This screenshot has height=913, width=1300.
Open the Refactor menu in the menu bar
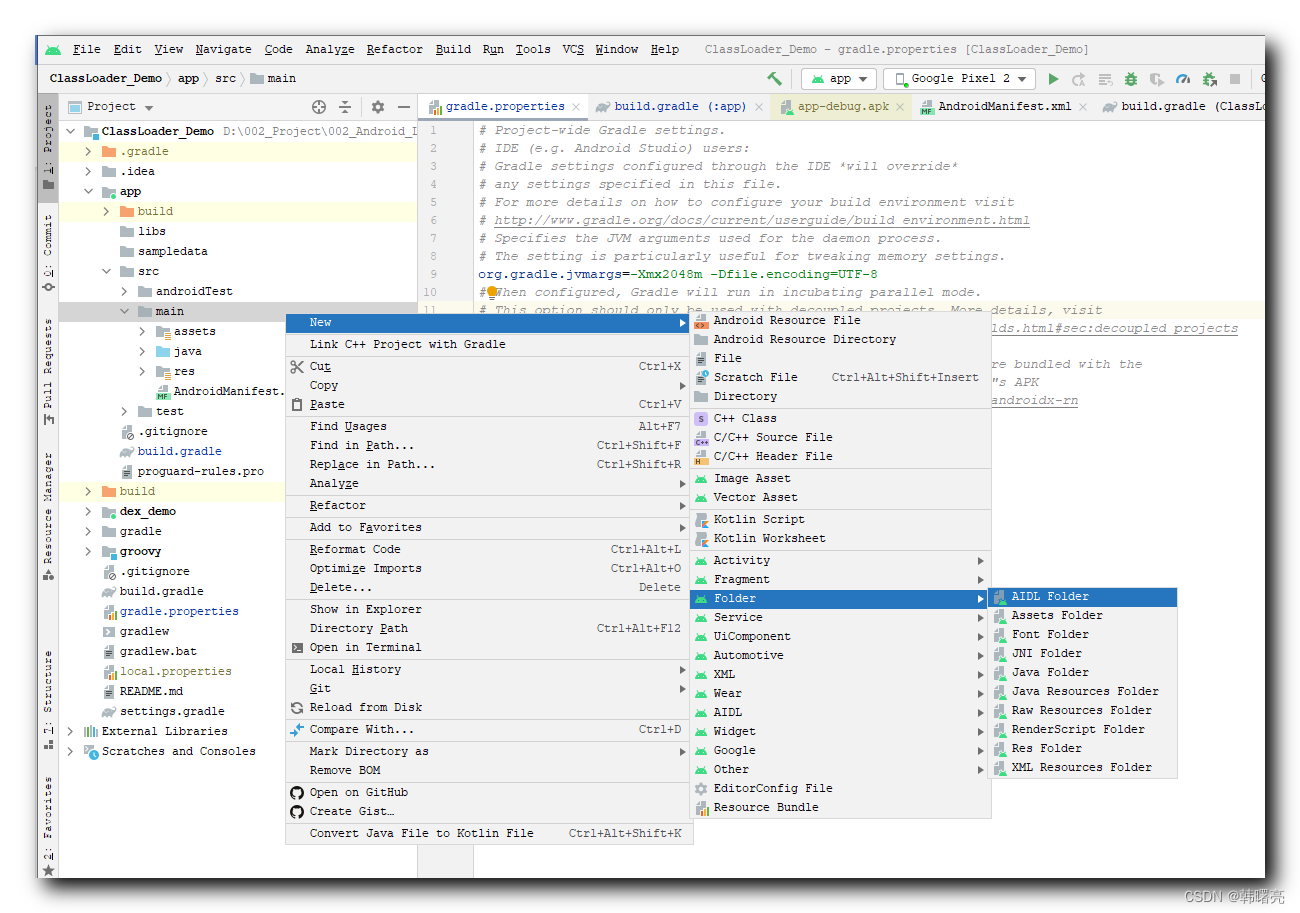click(394, 49)
